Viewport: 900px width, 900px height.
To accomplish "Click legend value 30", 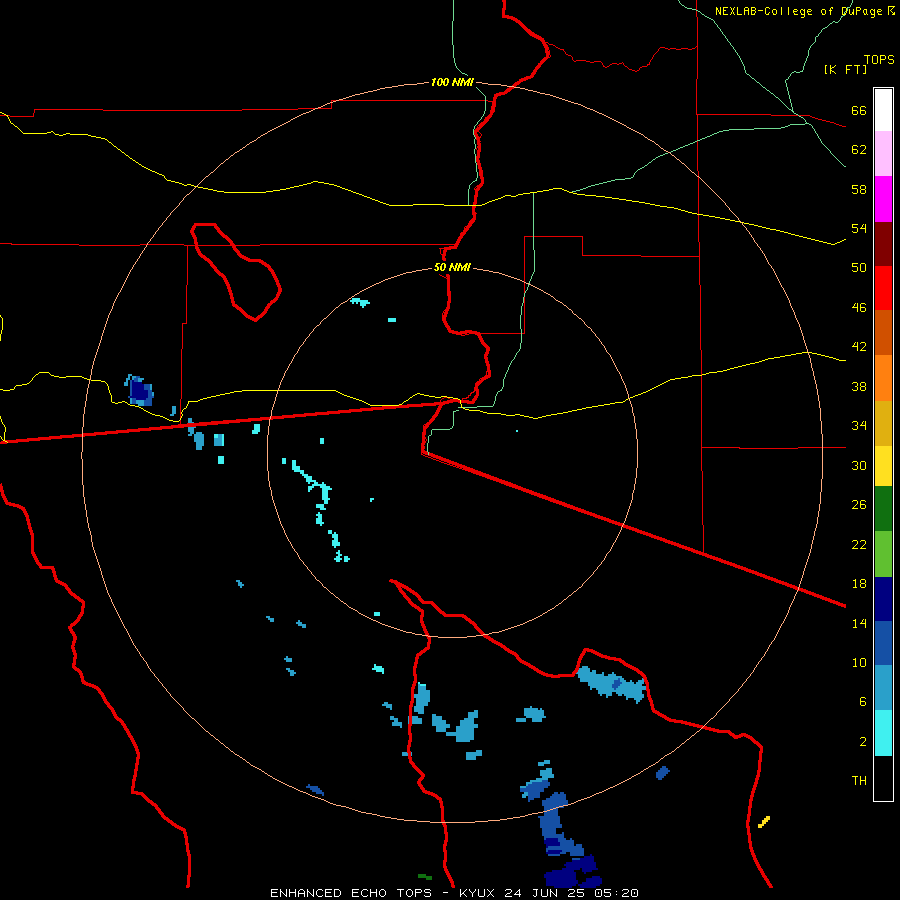I will [x=859, y=465].
